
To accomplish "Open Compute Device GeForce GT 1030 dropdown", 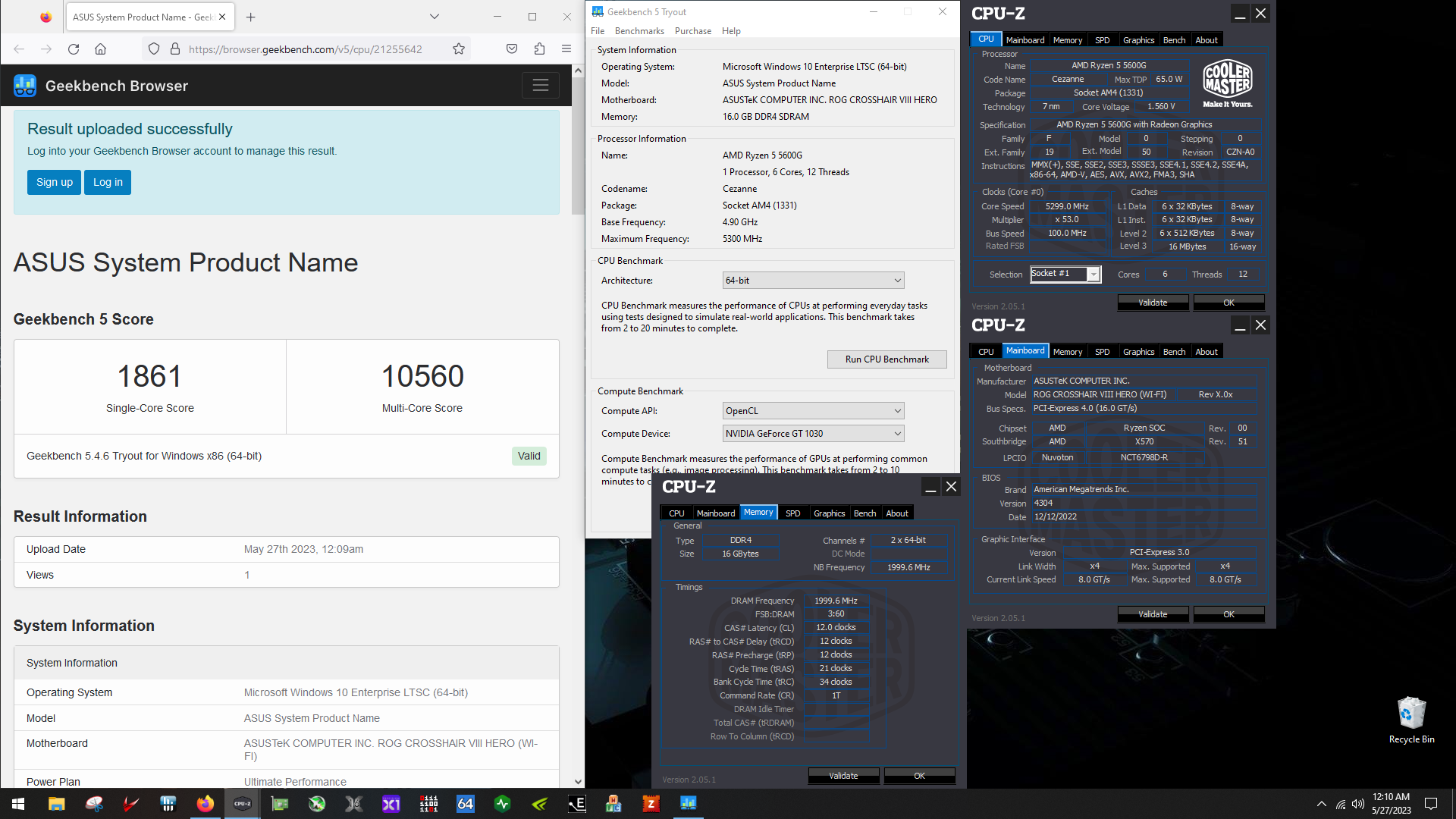I will click(814, 434).
